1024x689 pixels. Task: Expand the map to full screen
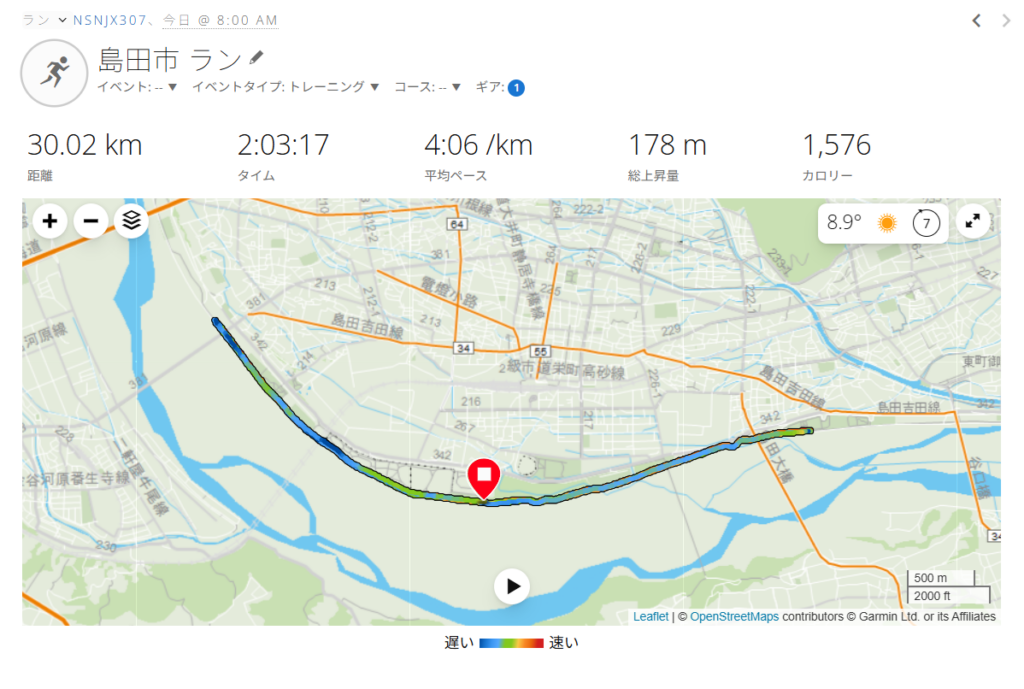[972, 221]
